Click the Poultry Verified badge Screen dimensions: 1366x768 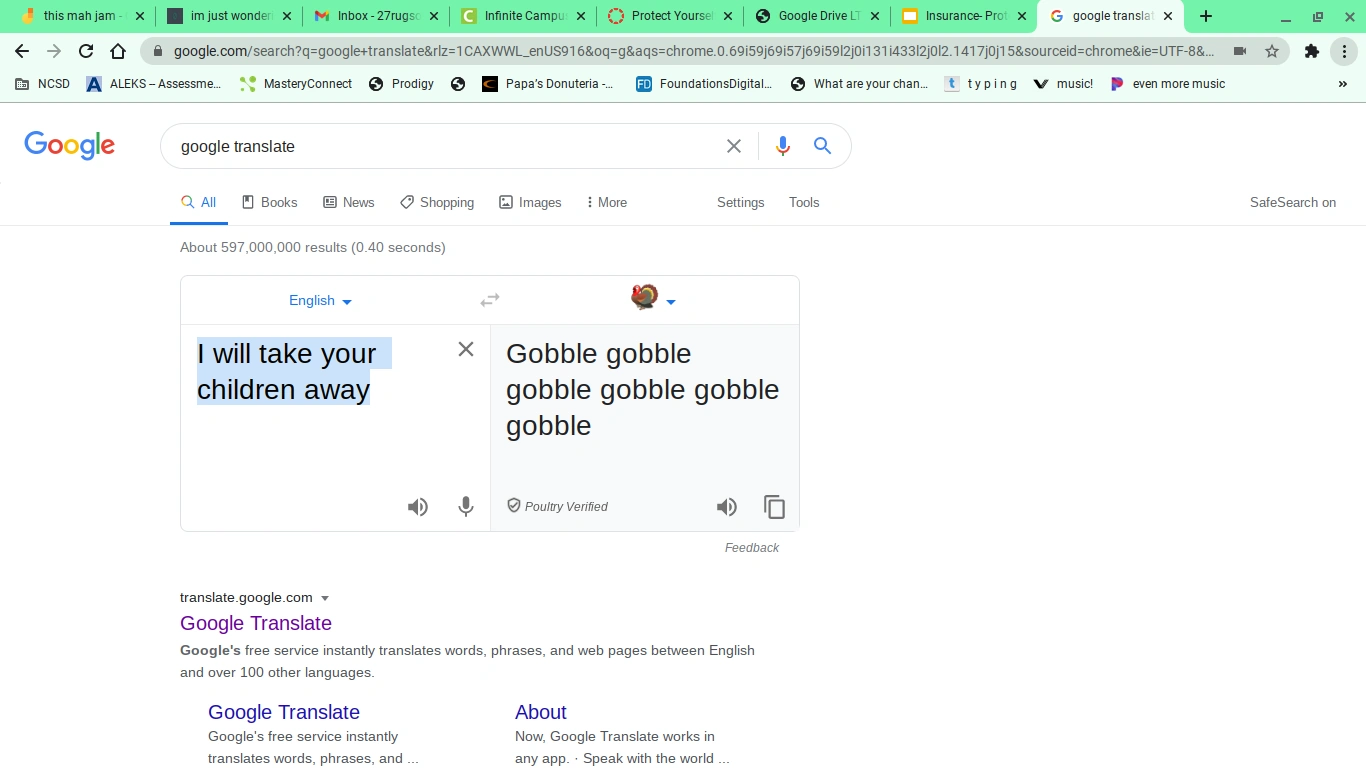coord(556,506)
